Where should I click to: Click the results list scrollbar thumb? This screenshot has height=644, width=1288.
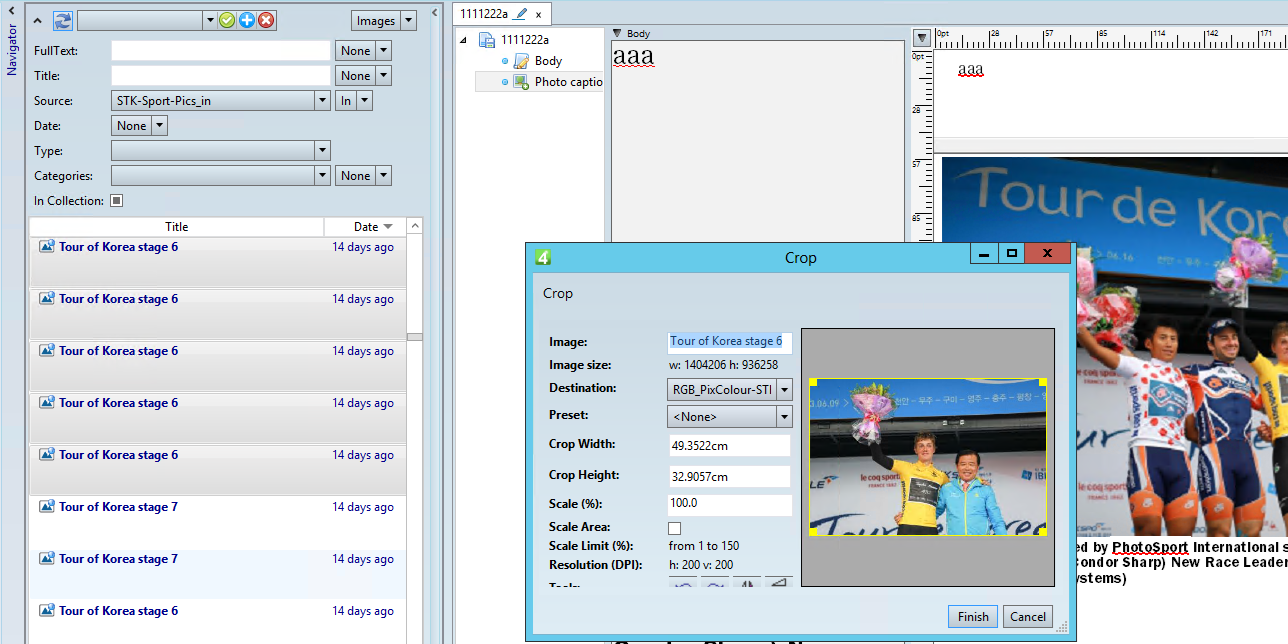tap(415, 337)
